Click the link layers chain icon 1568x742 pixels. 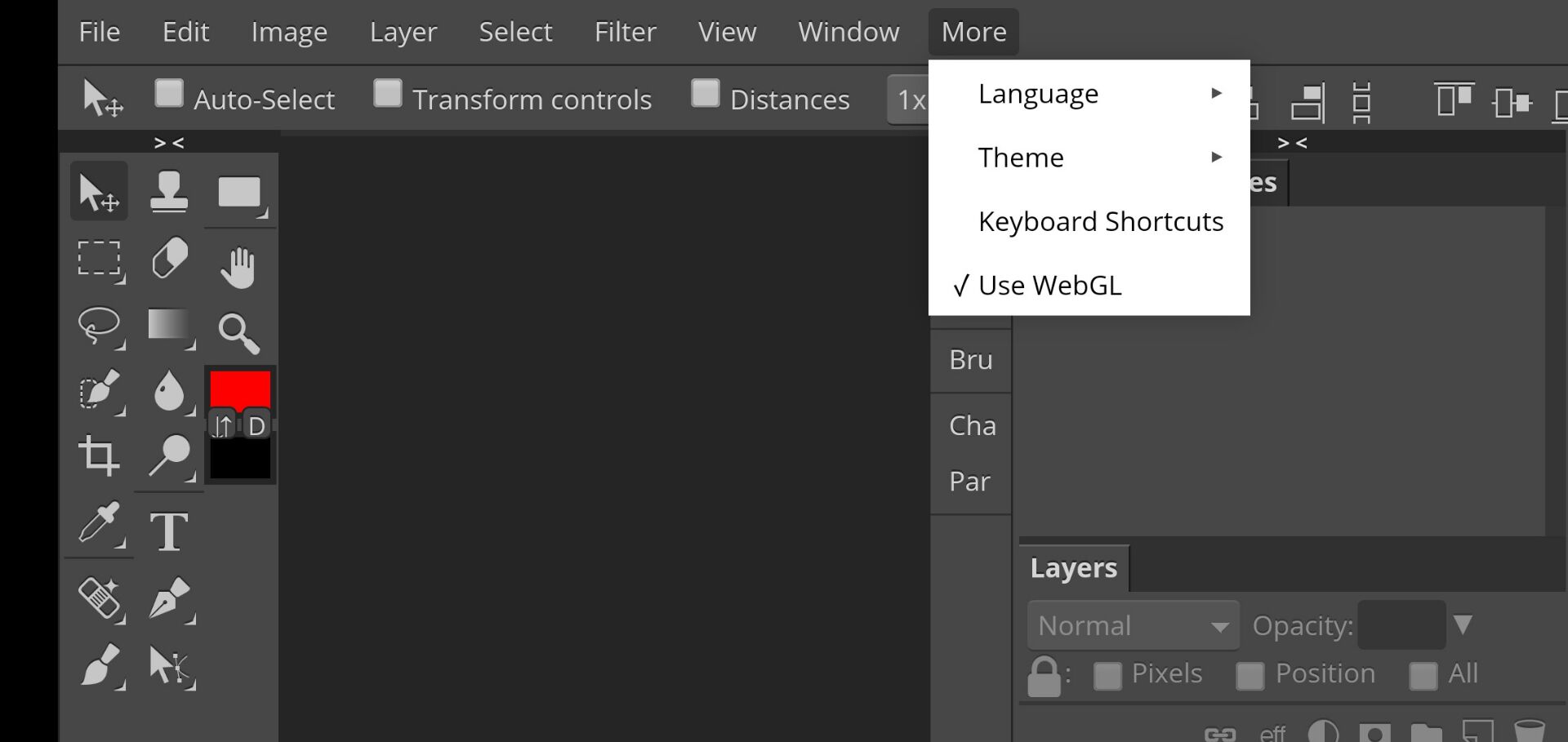[1220, 735]
